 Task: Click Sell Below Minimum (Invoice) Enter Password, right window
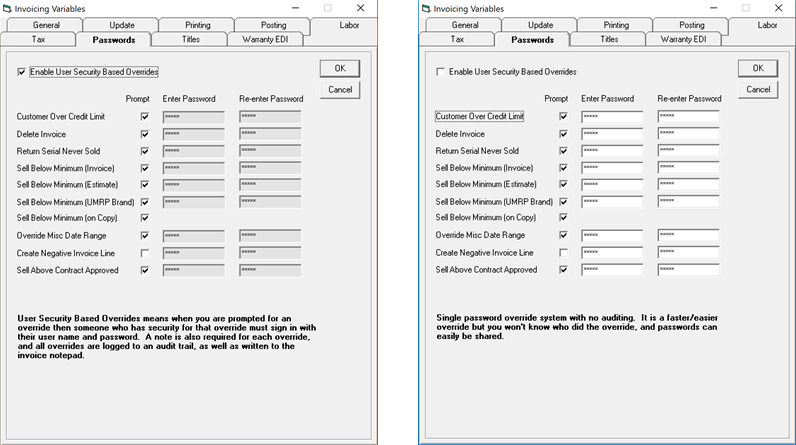point(612,167)
